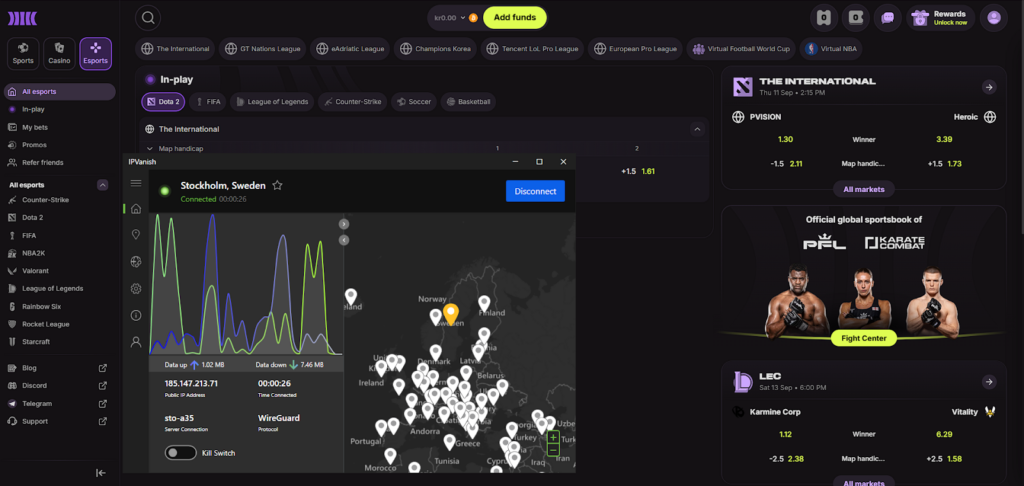This screenshot has width=1024, height=486.
Task: Switch to the Sports tab
Action: [x=24, y=54]
